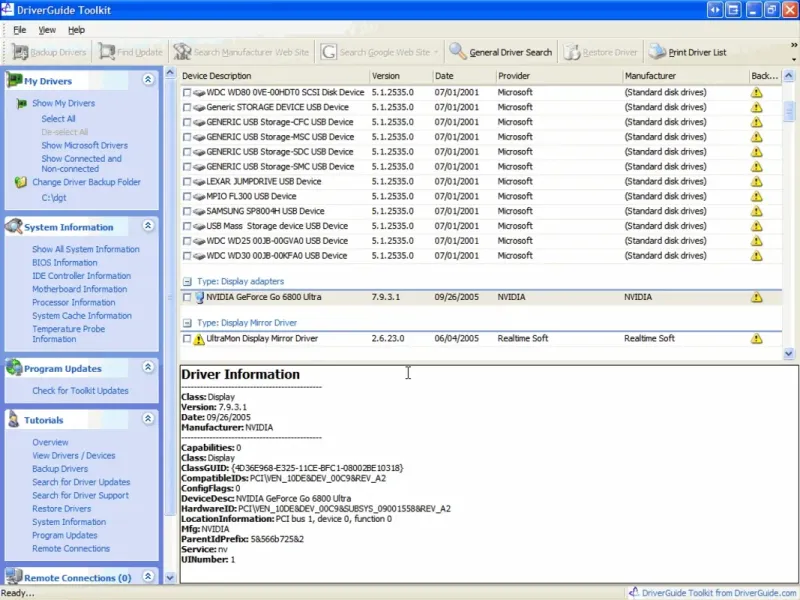Open the File menu
Image resolution: width=800 pixels, height=600 pixels.
coord(19,30)
